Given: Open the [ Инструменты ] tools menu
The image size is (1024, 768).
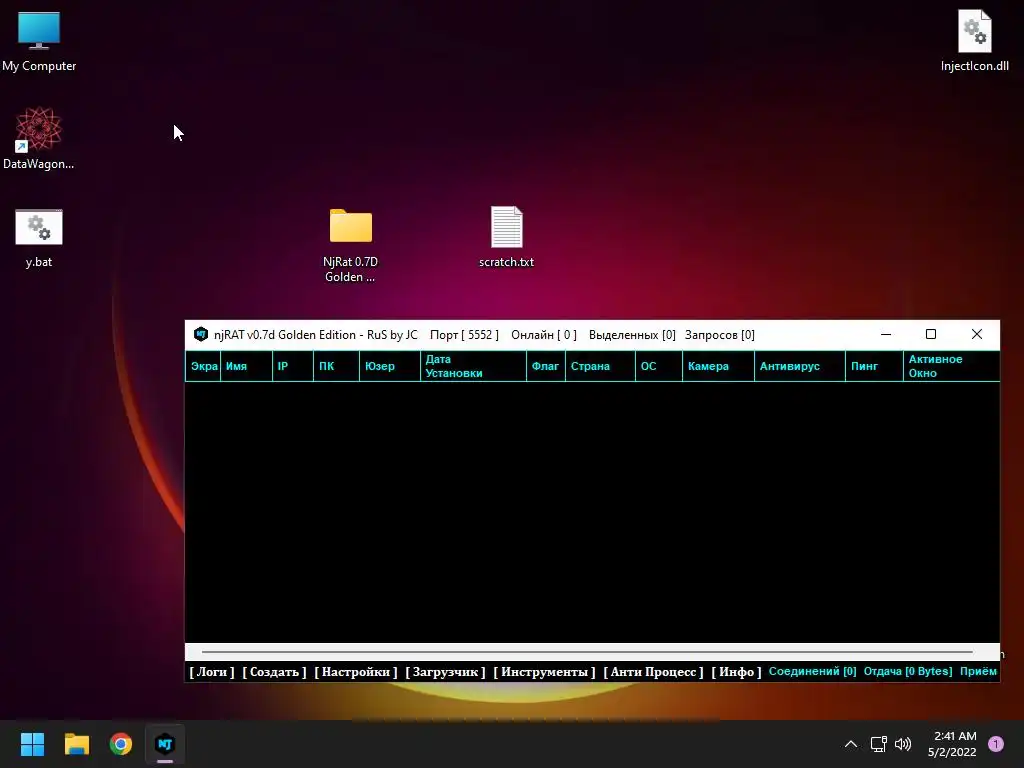Looking at the screenshot, I should (545, 671).
